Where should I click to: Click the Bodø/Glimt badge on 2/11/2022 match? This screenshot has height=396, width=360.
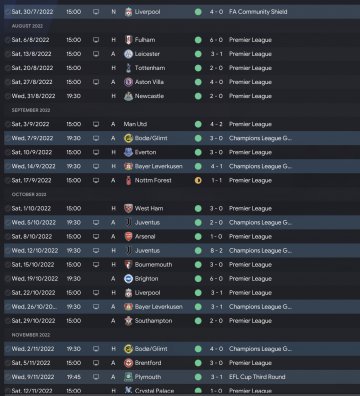(x=128, y=349)
